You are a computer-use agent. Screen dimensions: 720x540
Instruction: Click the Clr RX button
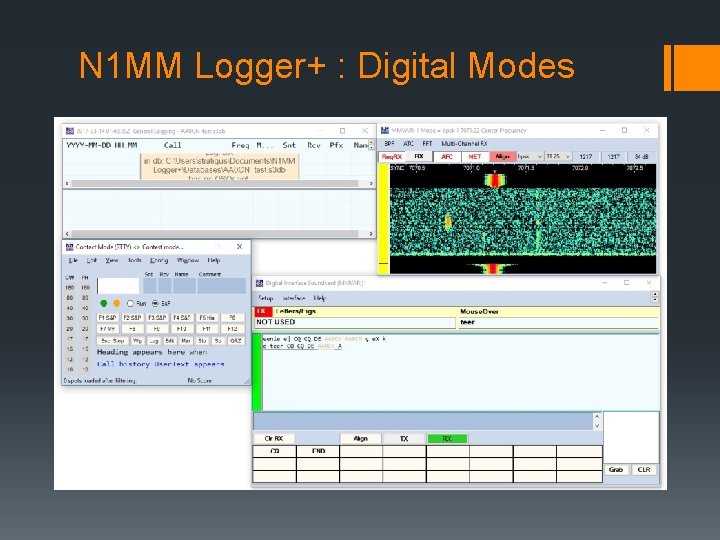pyautogui.click(x=274, y=439)
